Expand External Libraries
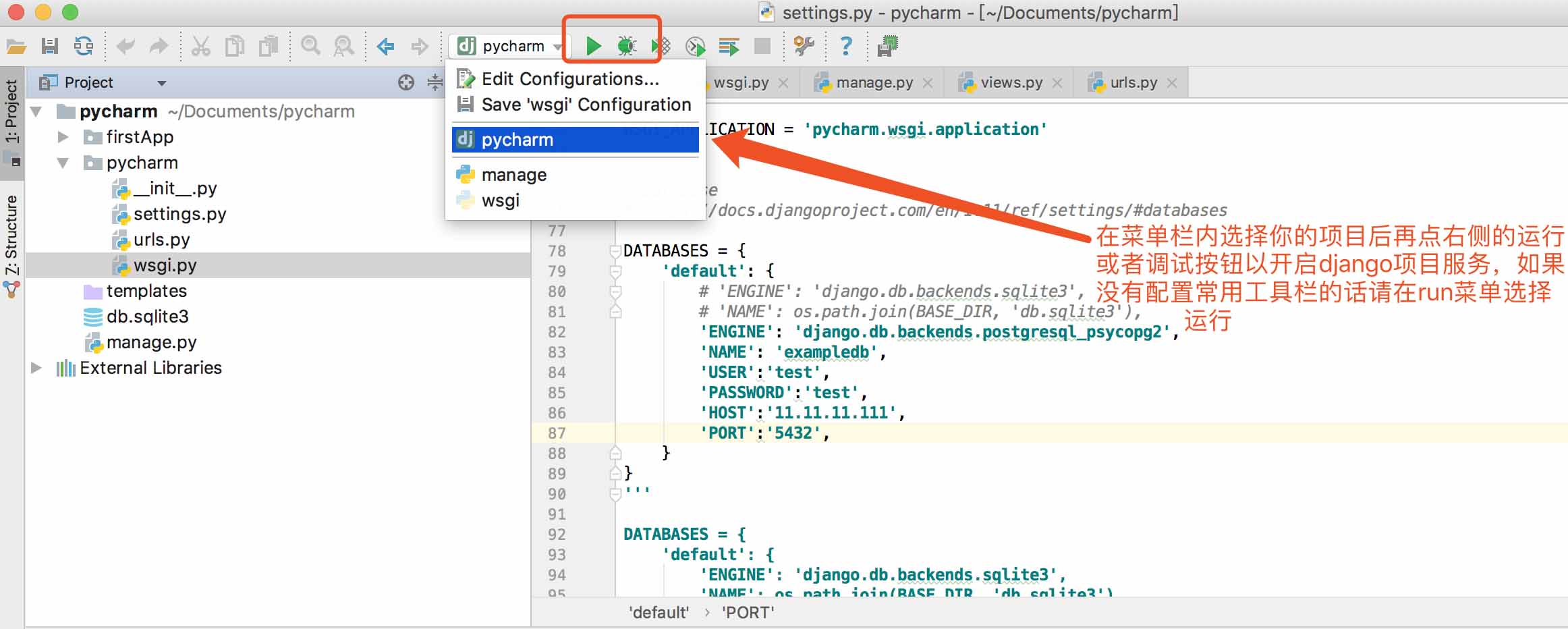The image size is (1568, 629). point(36,368)
